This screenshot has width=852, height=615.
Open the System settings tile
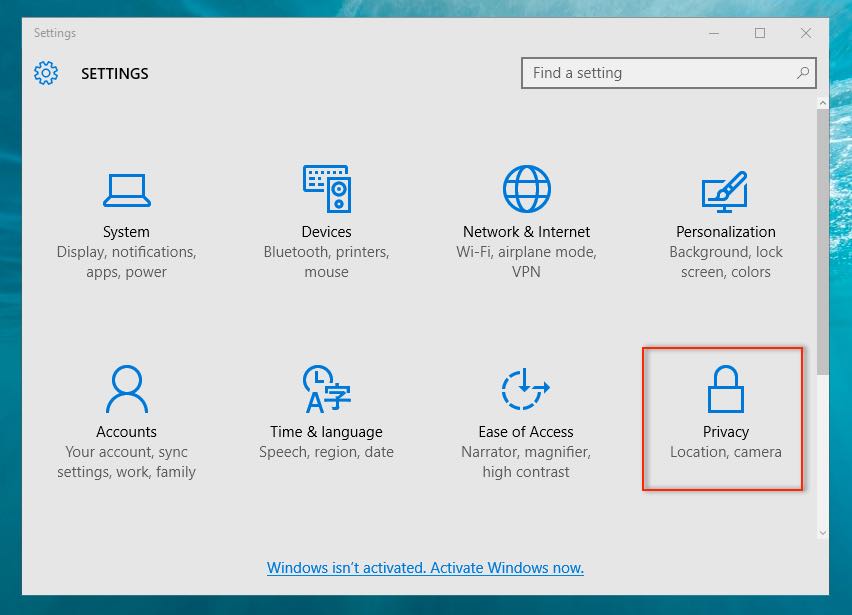point(126,210)
